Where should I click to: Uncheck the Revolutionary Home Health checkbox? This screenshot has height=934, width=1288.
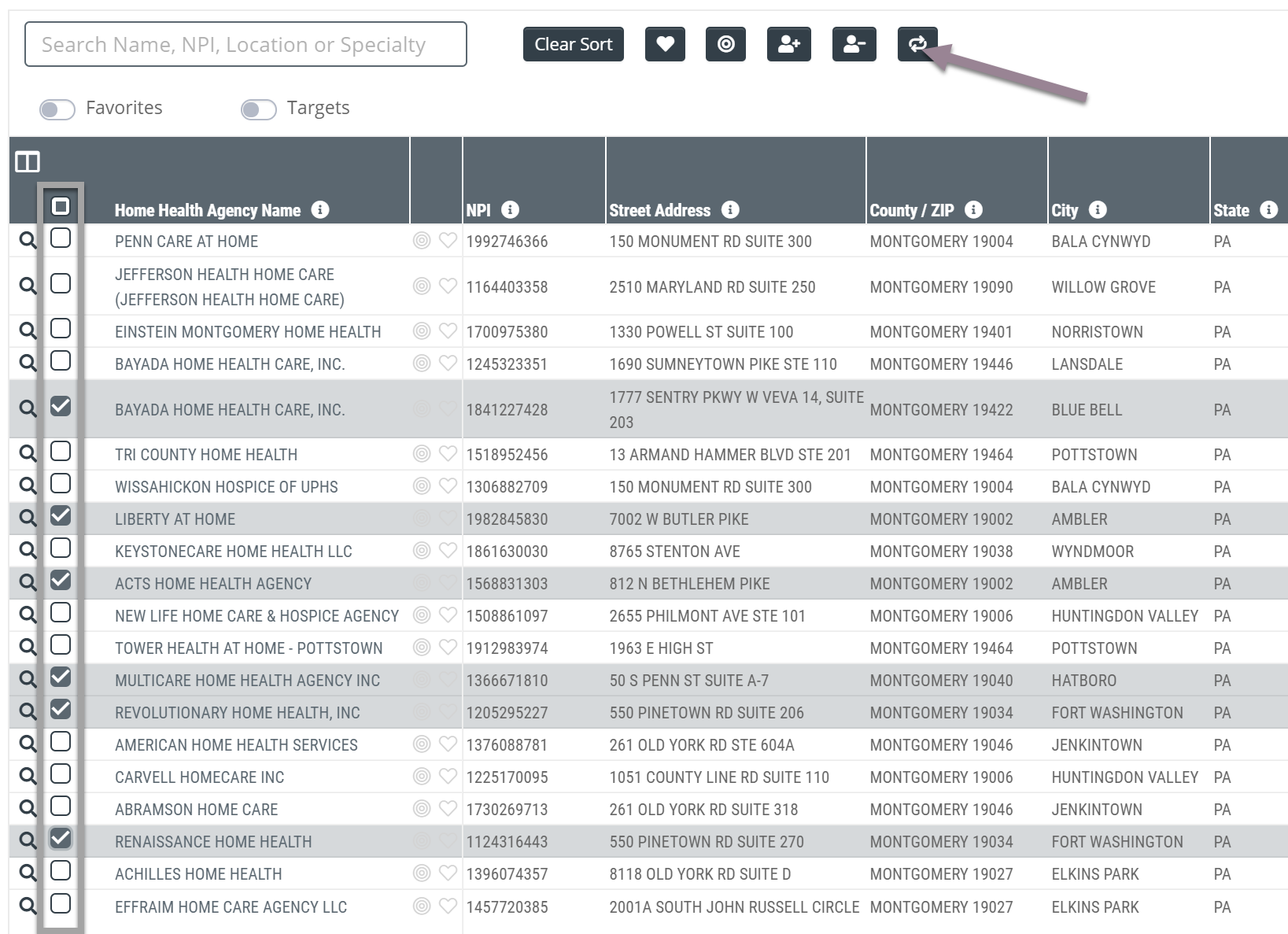coord(61,709)
